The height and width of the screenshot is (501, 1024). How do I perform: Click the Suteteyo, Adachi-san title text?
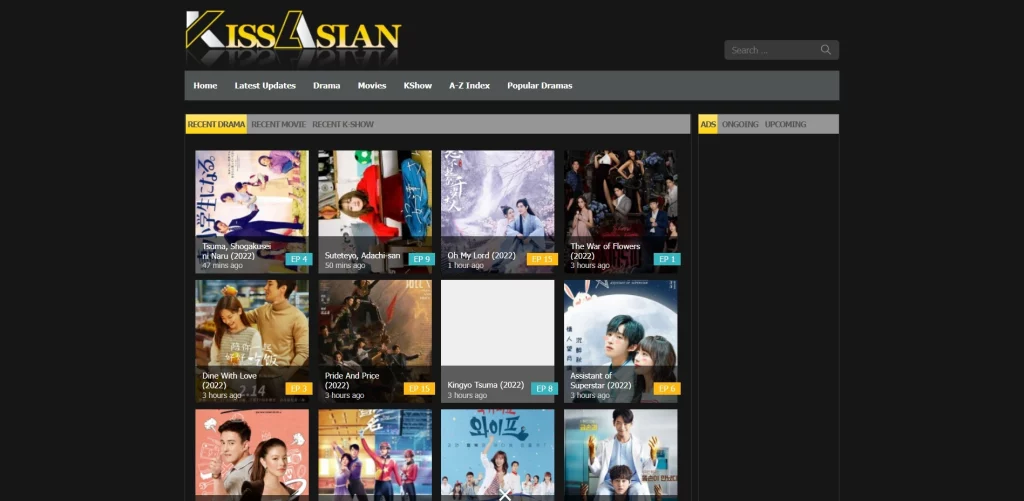click(362, 255)
